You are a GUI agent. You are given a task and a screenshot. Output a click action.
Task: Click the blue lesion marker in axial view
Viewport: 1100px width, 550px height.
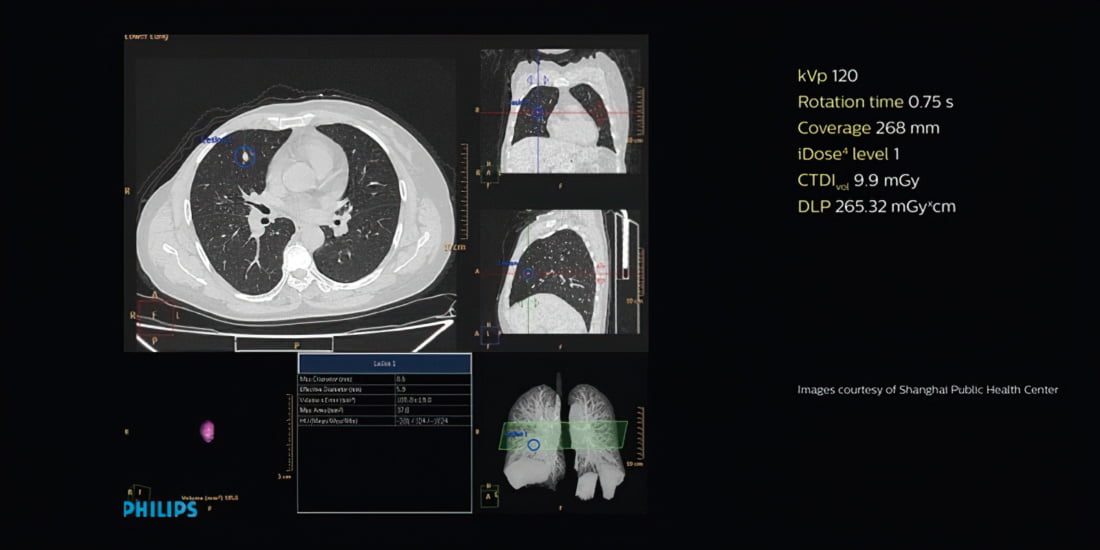click(244, 156)
